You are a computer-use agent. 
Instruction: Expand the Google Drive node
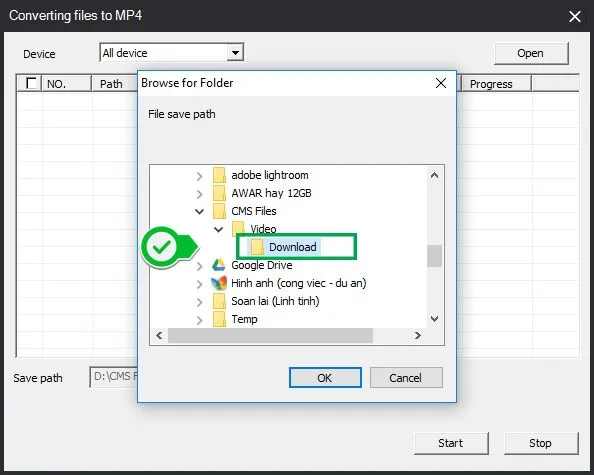pyautogui.click(x=199, y=266)
